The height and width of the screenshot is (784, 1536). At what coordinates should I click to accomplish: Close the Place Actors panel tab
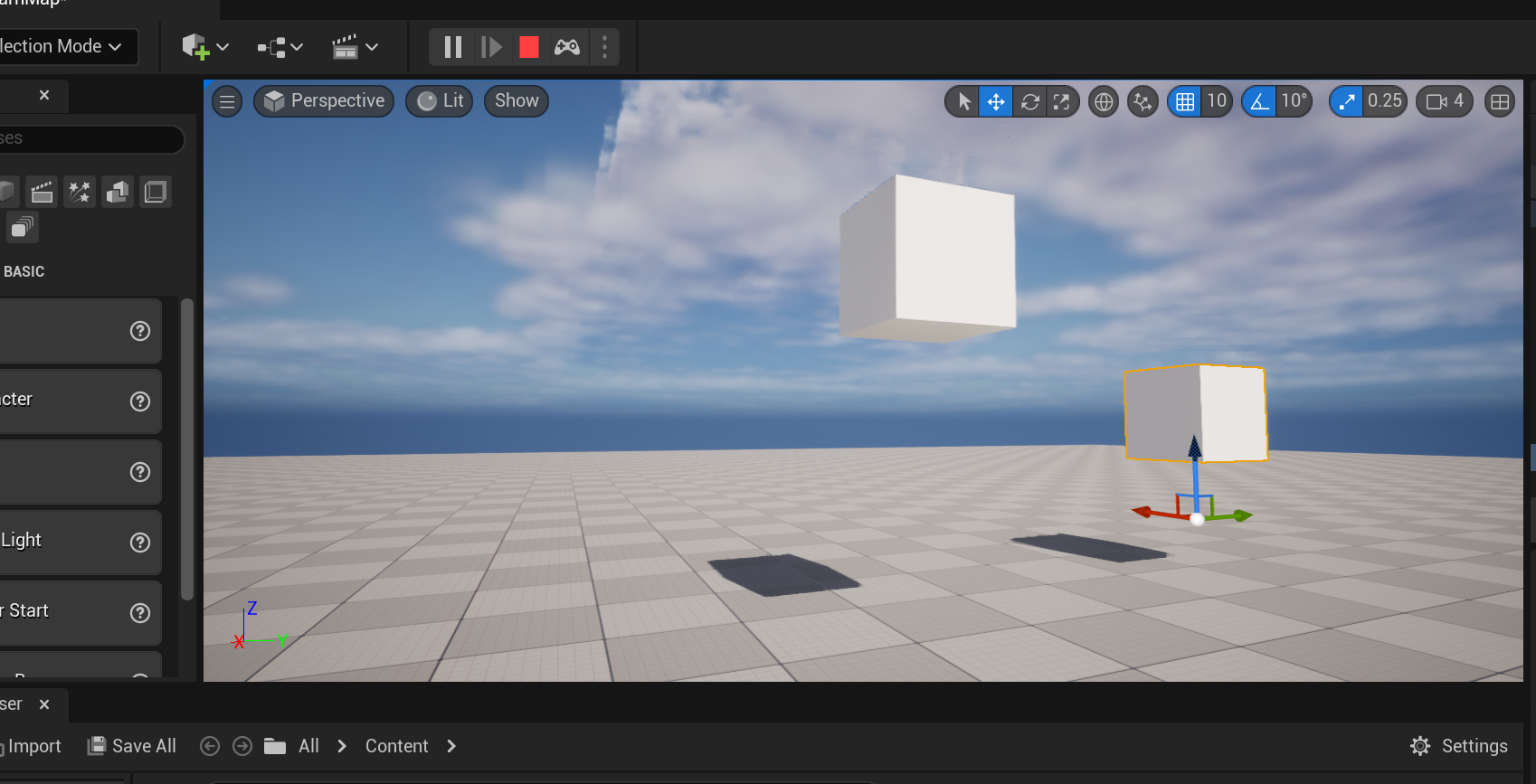(44, 95)
